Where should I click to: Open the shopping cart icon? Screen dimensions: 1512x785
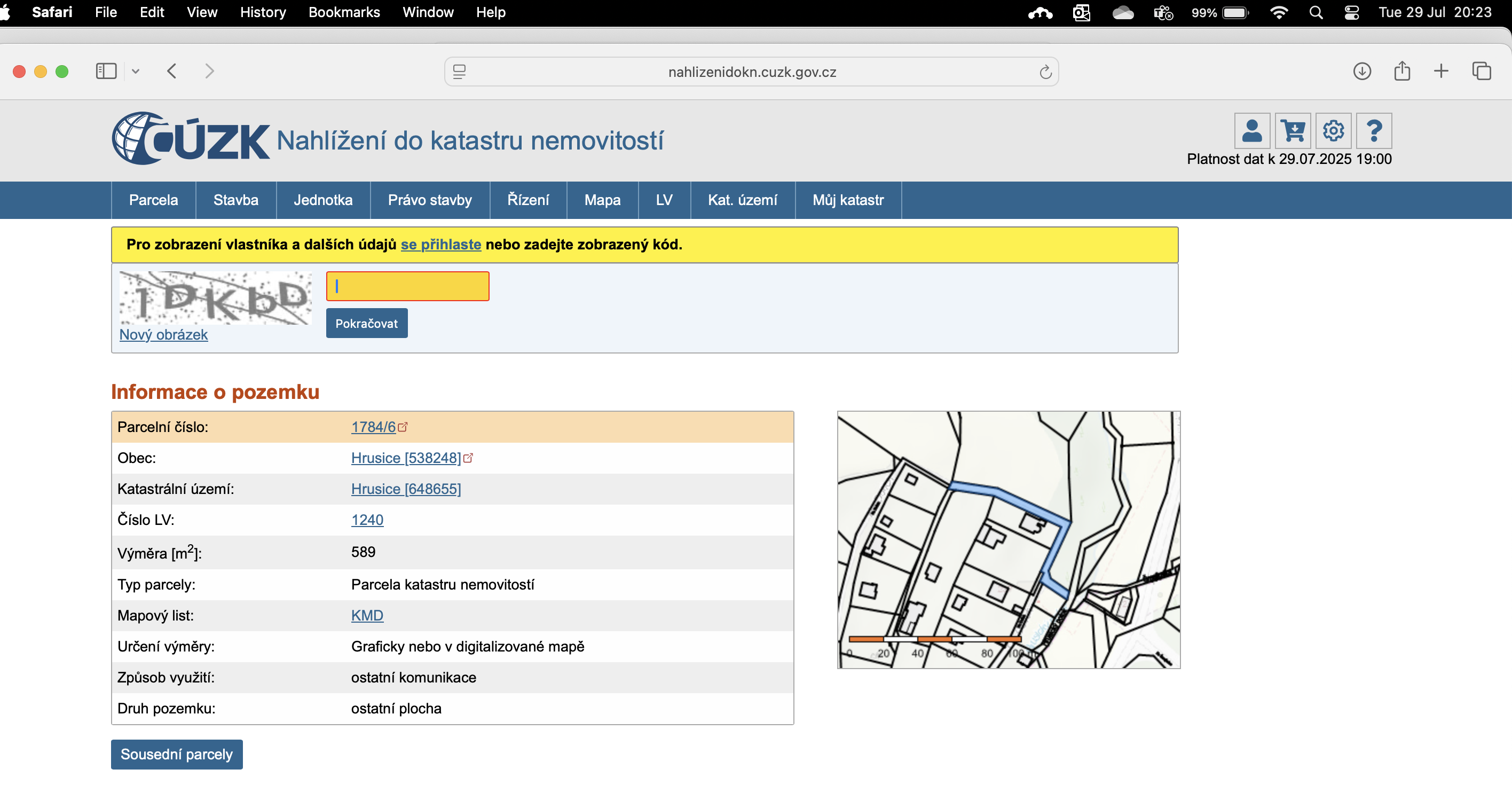1293,130
